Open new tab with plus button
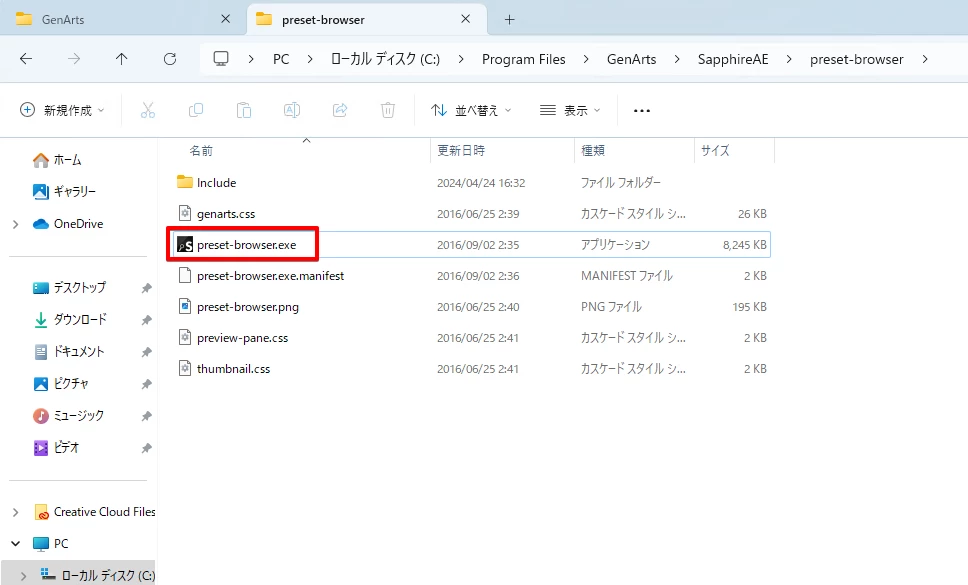 pos(509,20)
